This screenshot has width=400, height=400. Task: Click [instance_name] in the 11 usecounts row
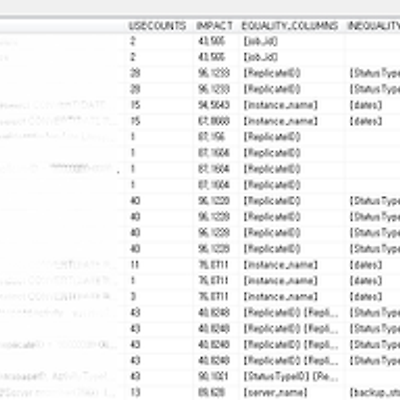(x=280, y=265)
